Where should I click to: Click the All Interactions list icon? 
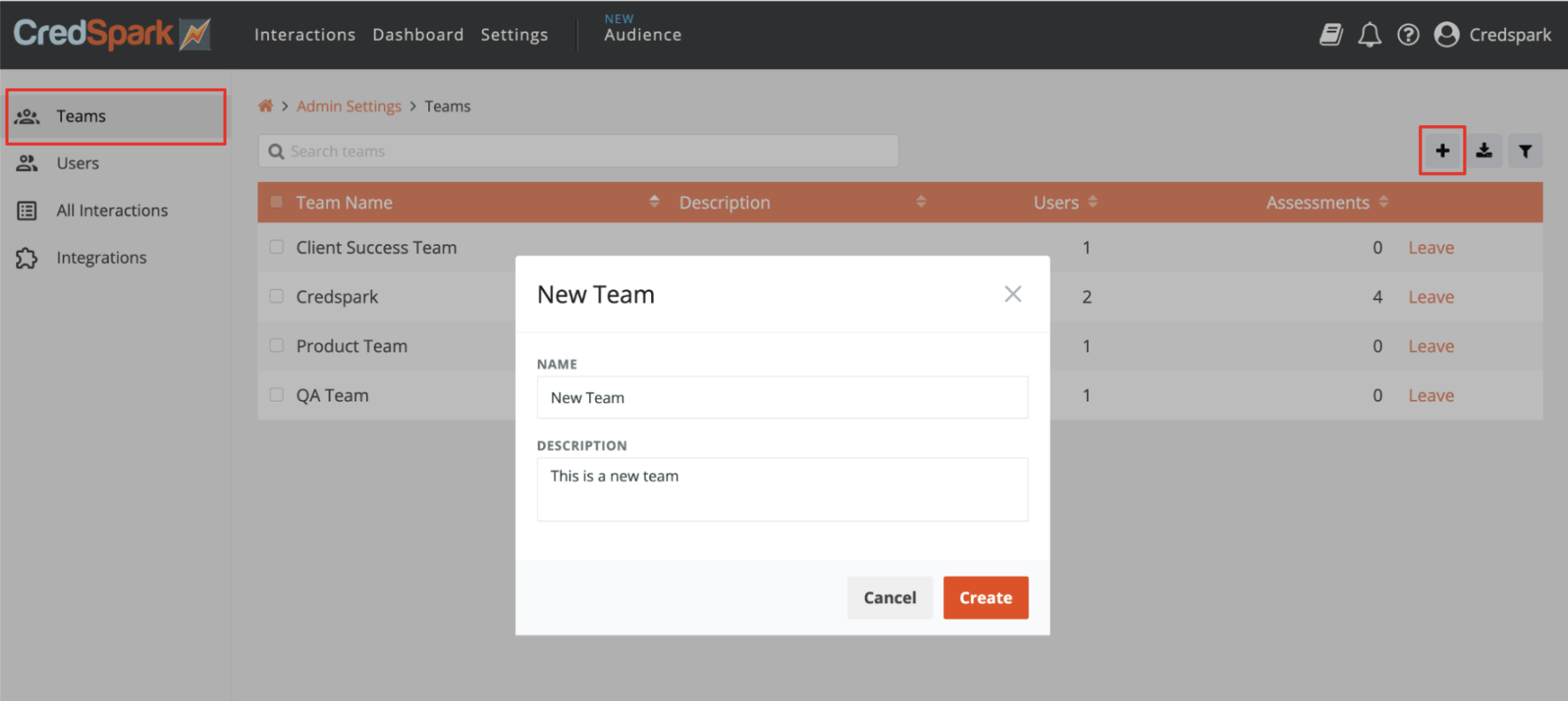point(27,210)
